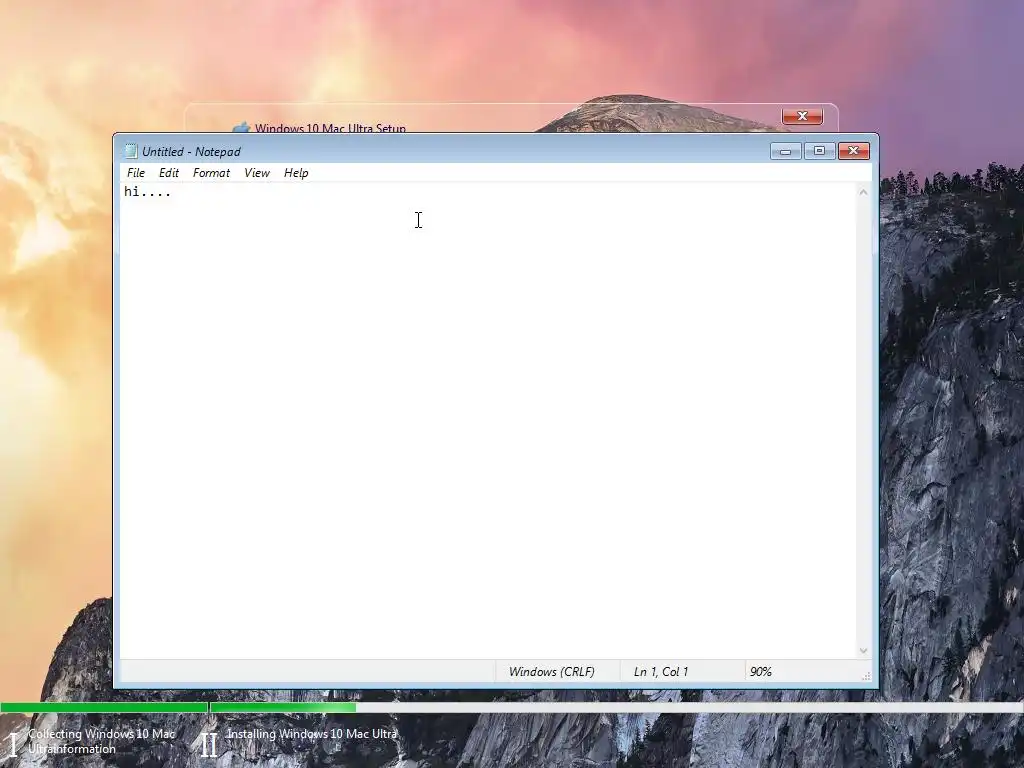Click the Ln 1, Col 1 status entry
The image size is (1024, 768).
tap(661, 672)
